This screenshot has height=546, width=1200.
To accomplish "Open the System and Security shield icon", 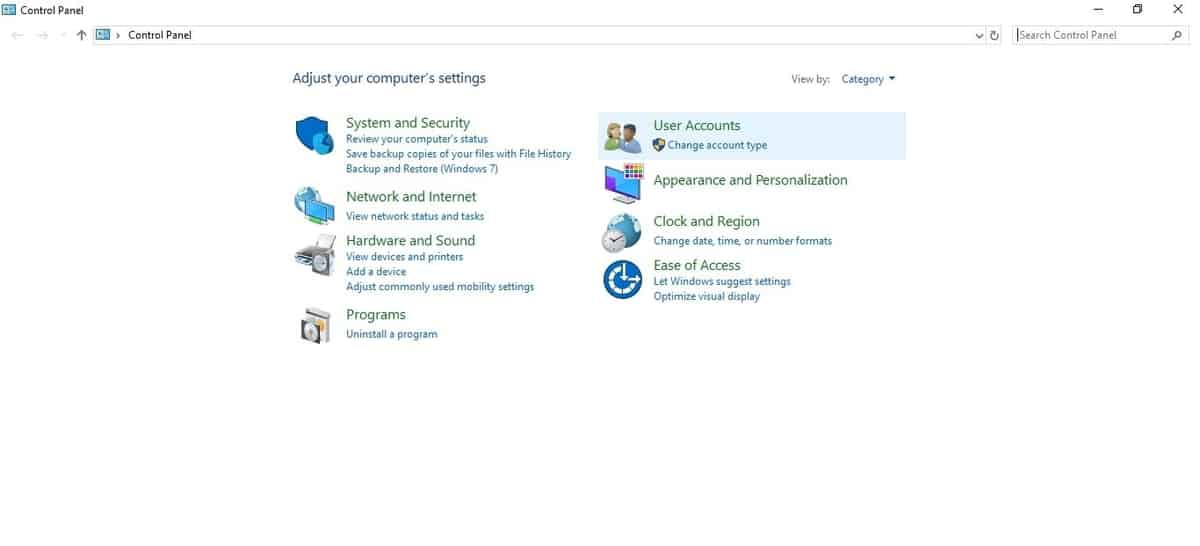I will click(314, 135).
